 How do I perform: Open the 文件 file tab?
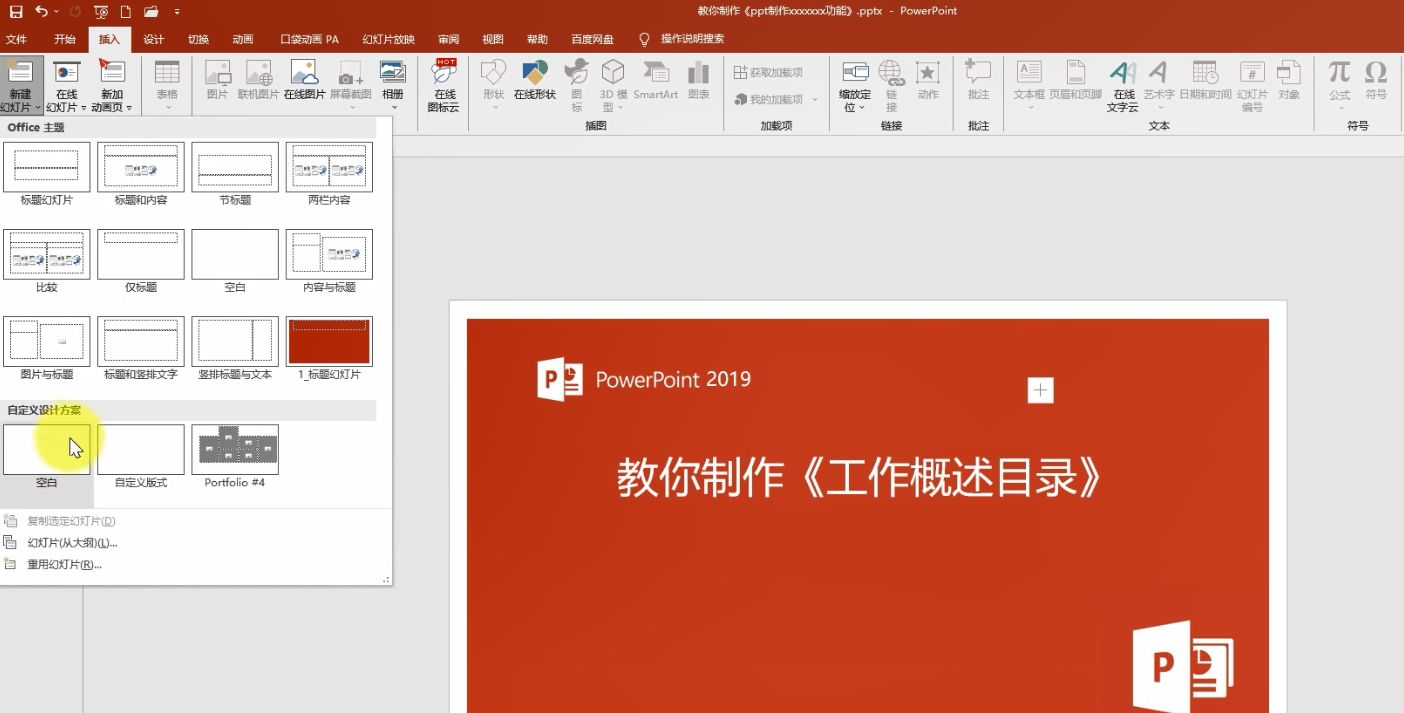click(x=16, y=39)
